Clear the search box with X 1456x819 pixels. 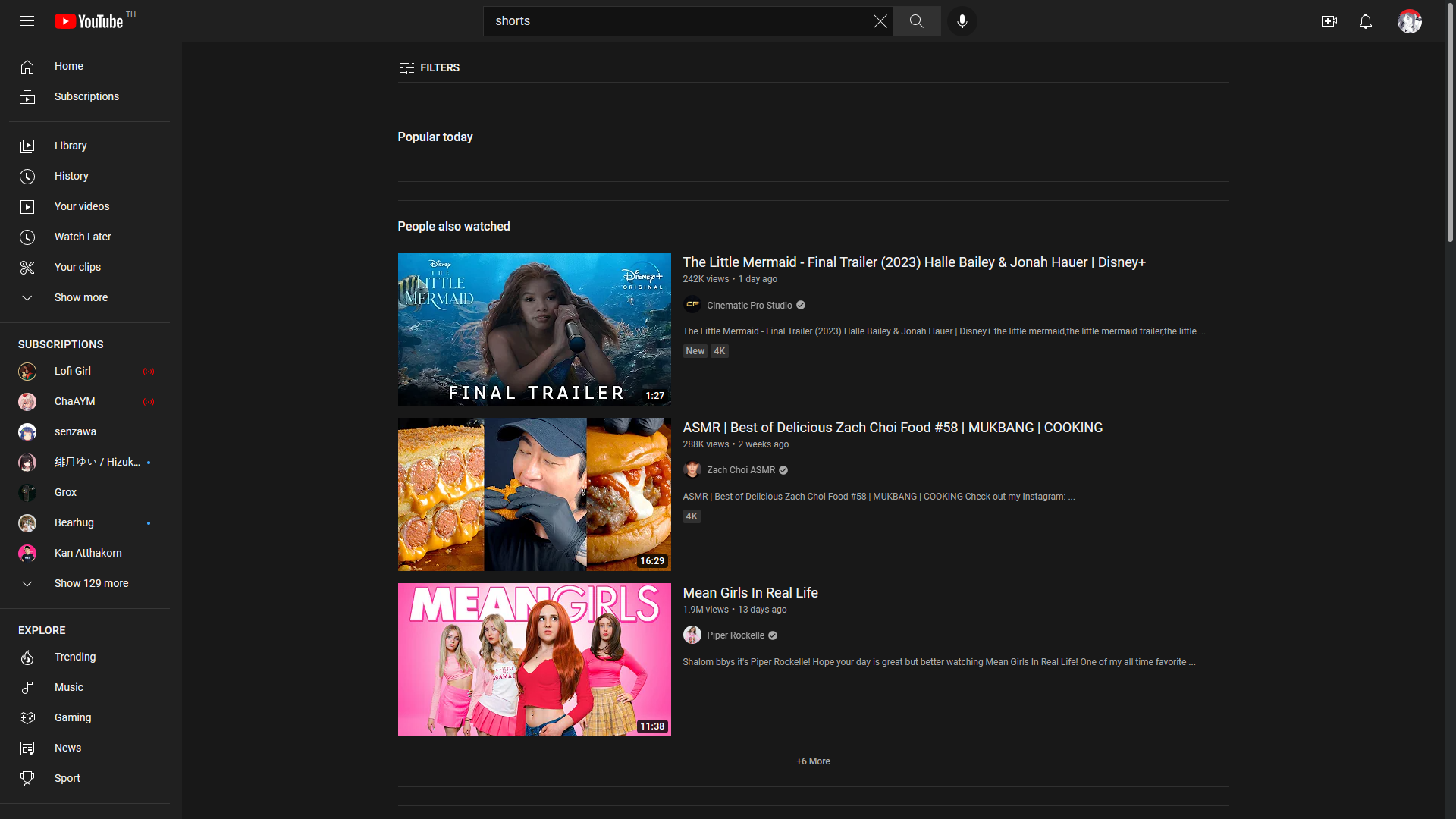tap(880, 21)
